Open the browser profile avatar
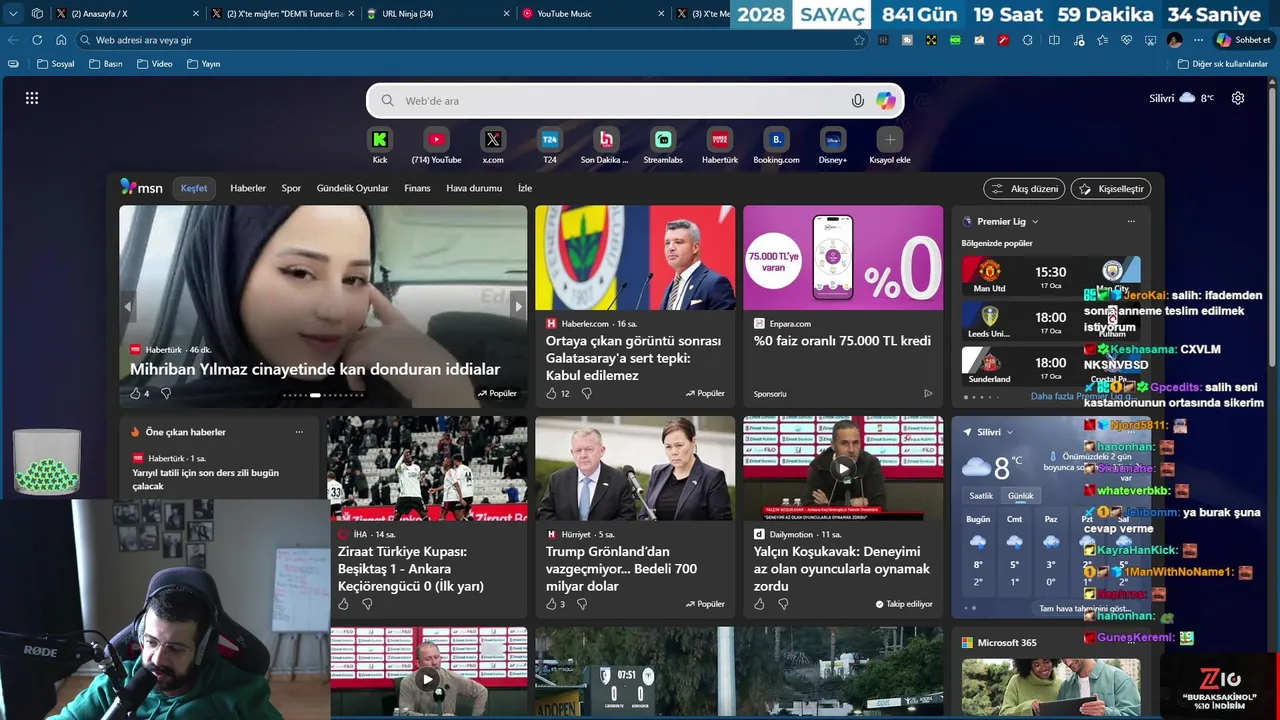This screenshot has width=1280, height=720. pos(1175,40)
